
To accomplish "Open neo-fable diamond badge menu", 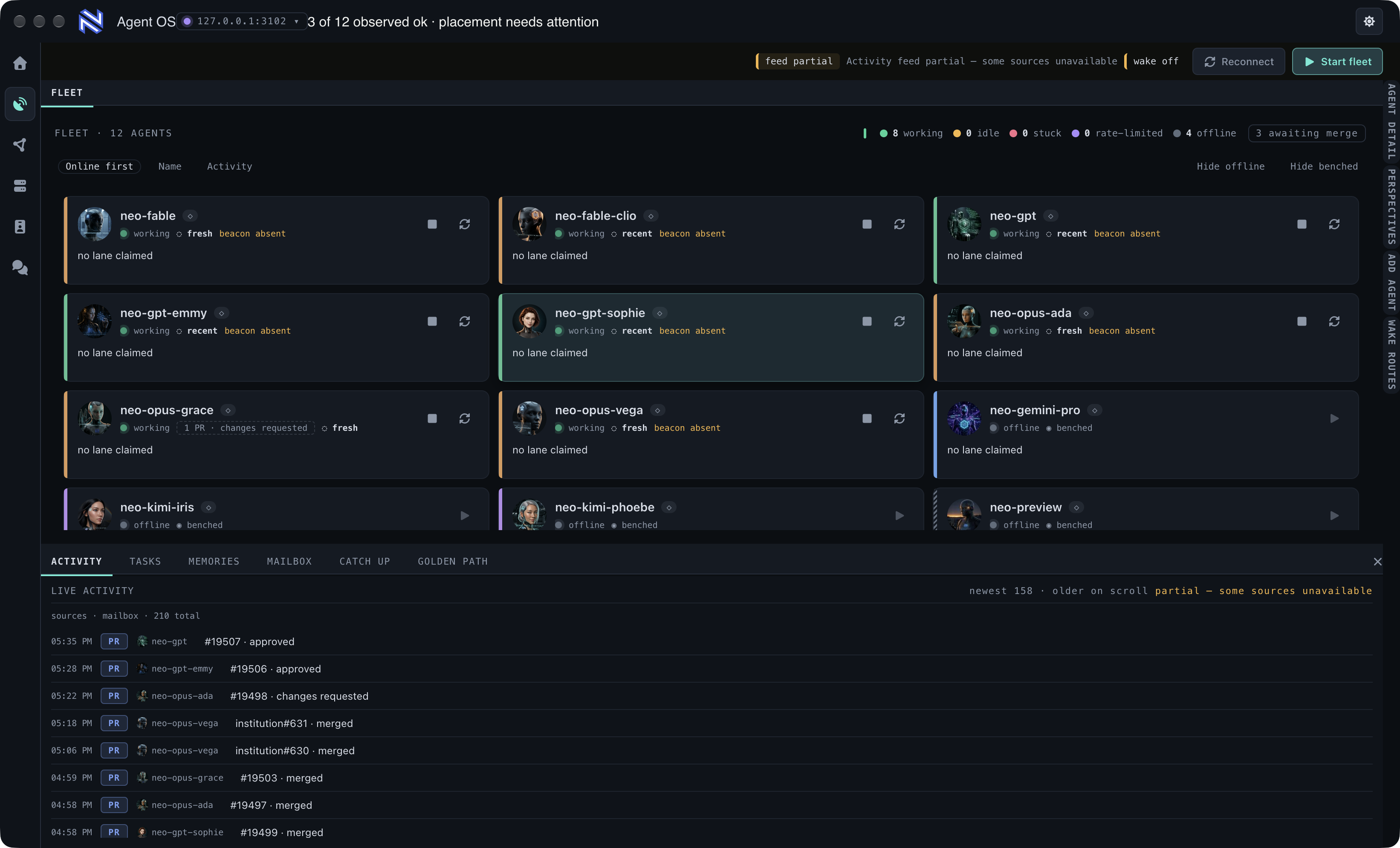I will [x=190, y=216].
